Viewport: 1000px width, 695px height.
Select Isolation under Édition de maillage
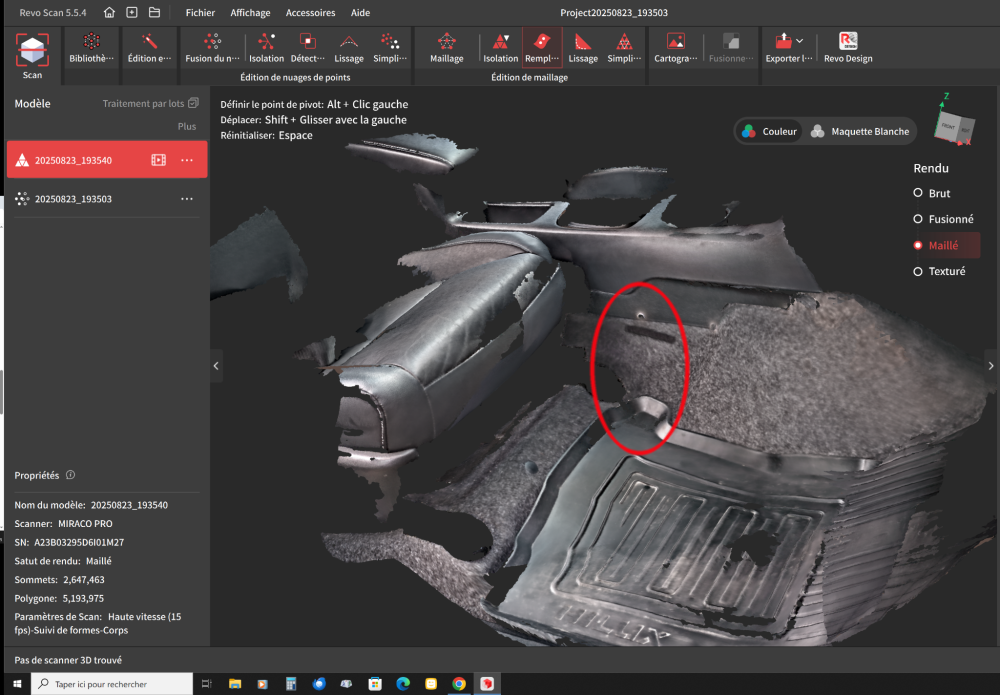click(501, 48)
